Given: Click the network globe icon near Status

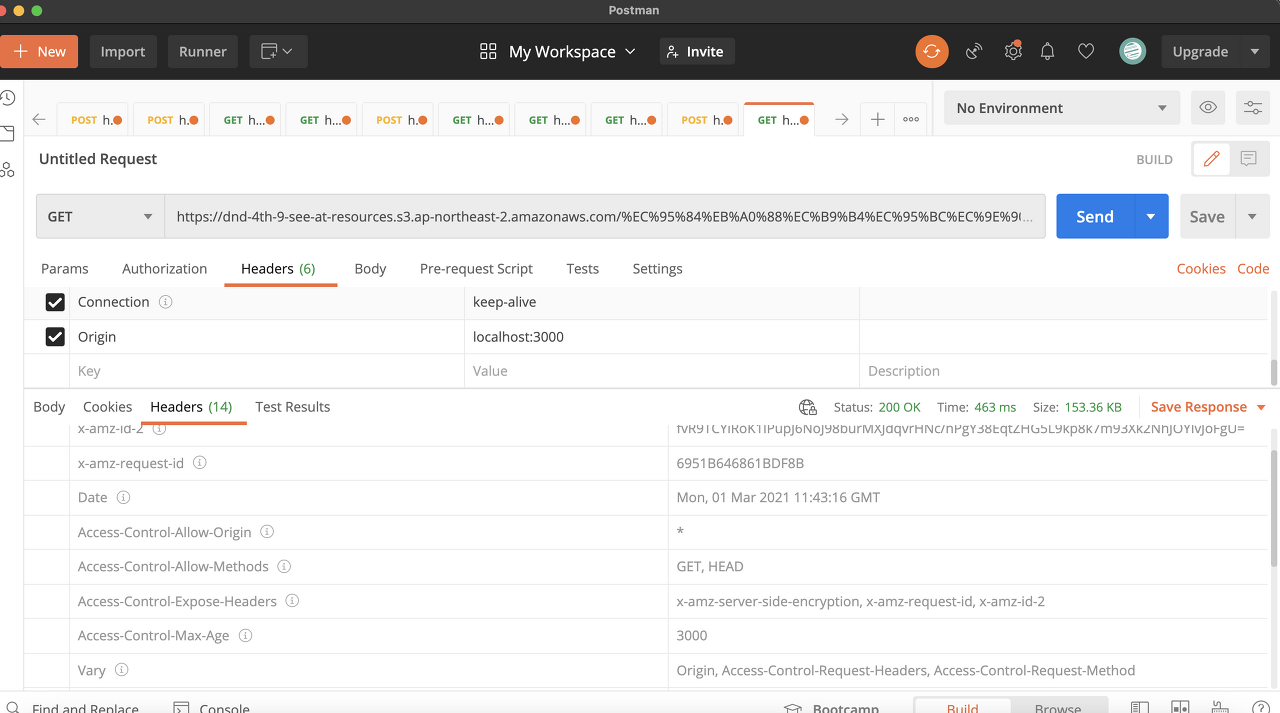Looking at the screenshot, I should tap(808, 407).
